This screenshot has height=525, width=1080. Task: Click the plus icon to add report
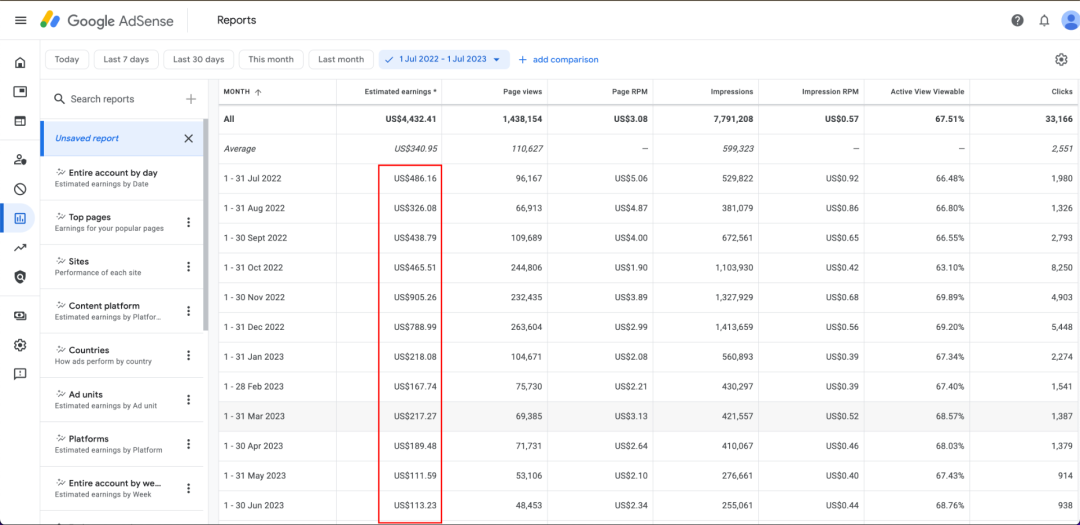pos(190,99)
